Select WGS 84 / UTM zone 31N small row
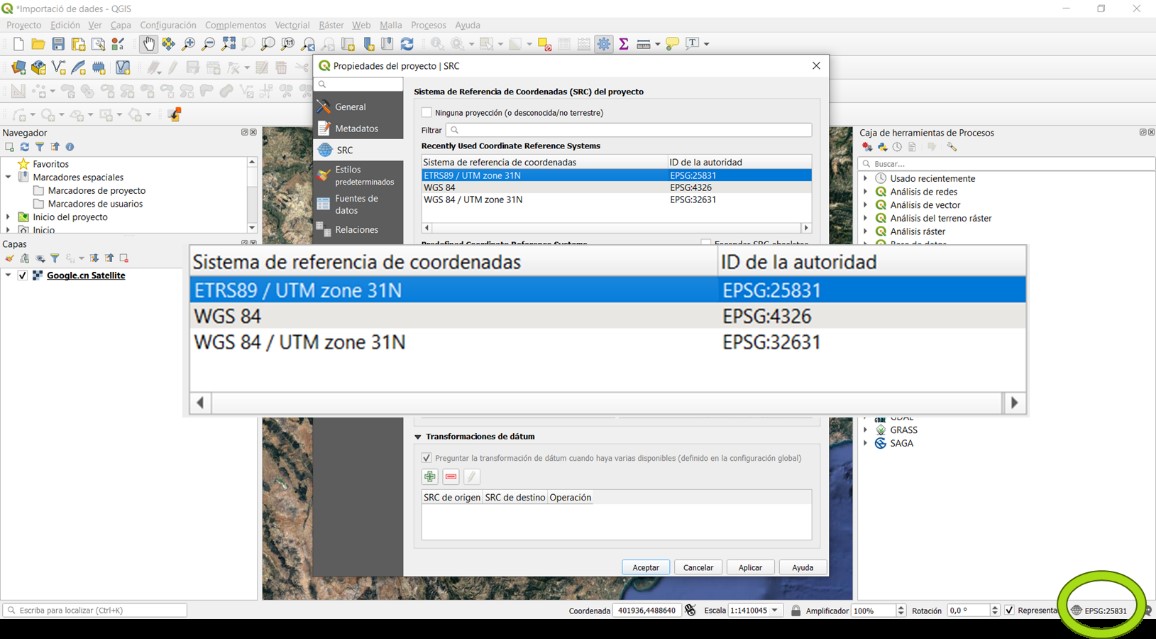 point(616,200)
